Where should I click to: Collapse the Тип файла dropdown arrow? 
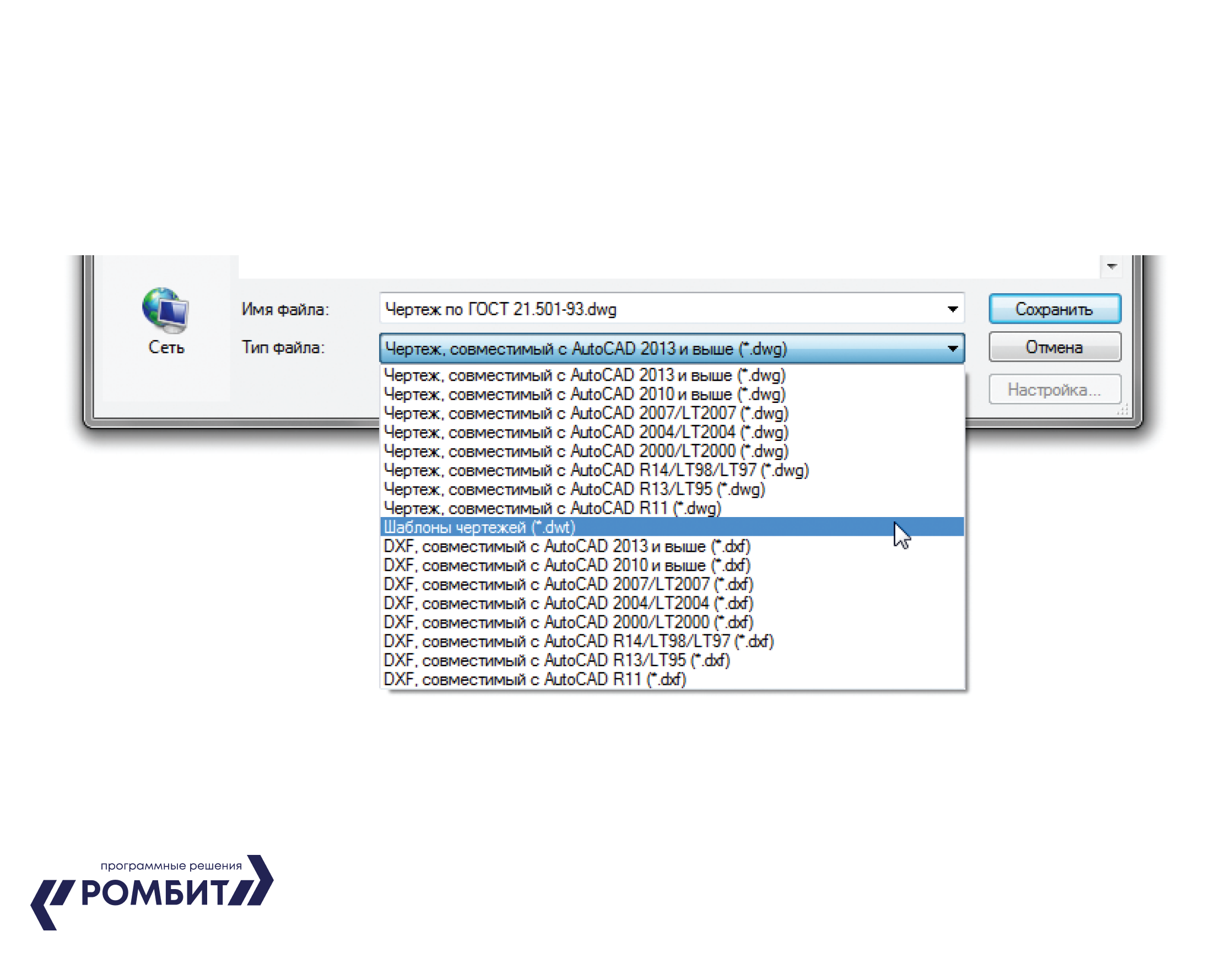coord(952,349)
